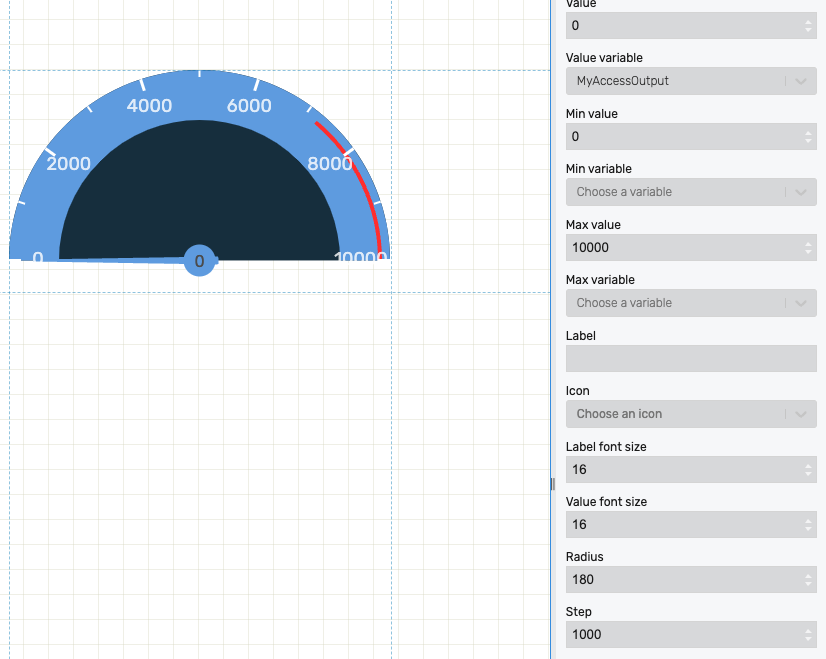Click the empty Label text field
The image size is (826, 659).
(690, 358)
